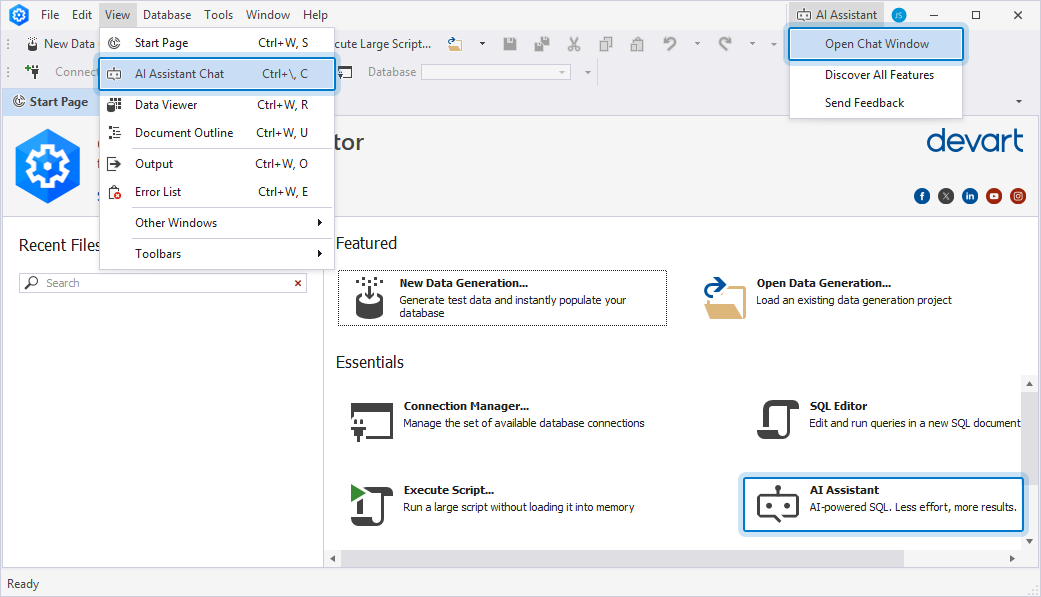Choose Data Viewer from the View menu
Image resolution: width=1041 pixels, height=597 pixels.
[217, 105]
